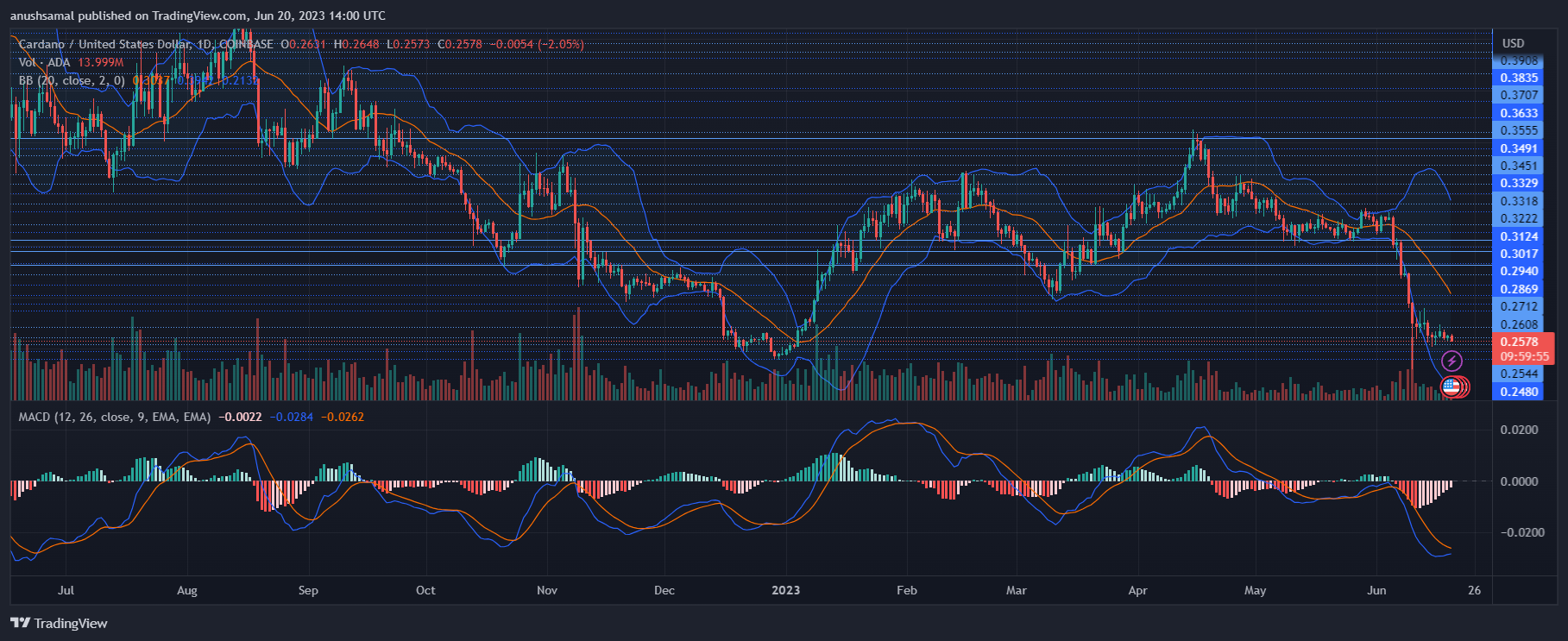Click the 09:59:55 candle countdown timer

point(1524,356)
